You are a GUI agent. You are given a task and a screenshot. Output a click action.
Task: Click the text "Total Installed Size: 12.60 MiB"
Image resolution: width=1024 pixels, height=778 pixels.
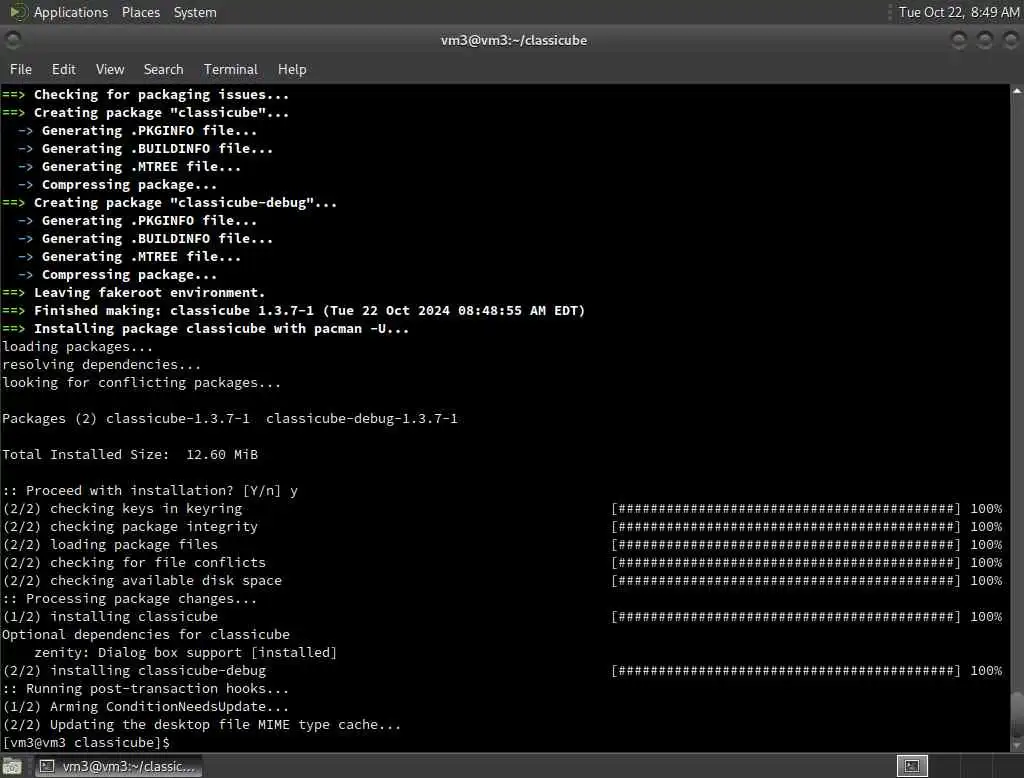pos(130,455)
